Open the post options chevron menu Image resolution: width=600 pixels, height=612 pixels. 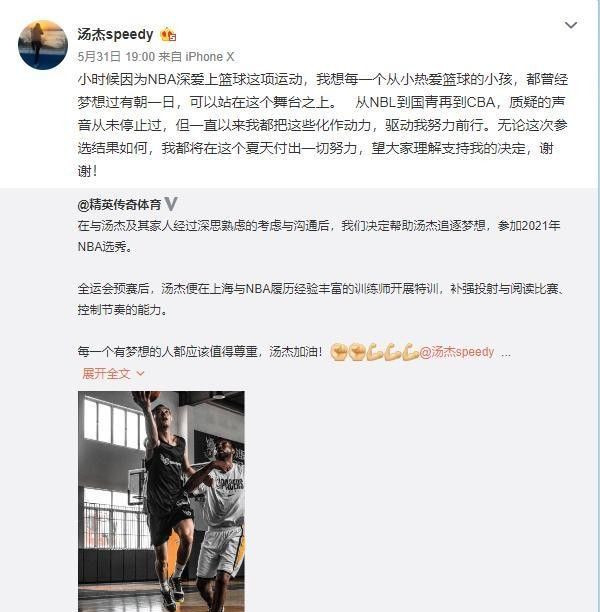[571, 25]
